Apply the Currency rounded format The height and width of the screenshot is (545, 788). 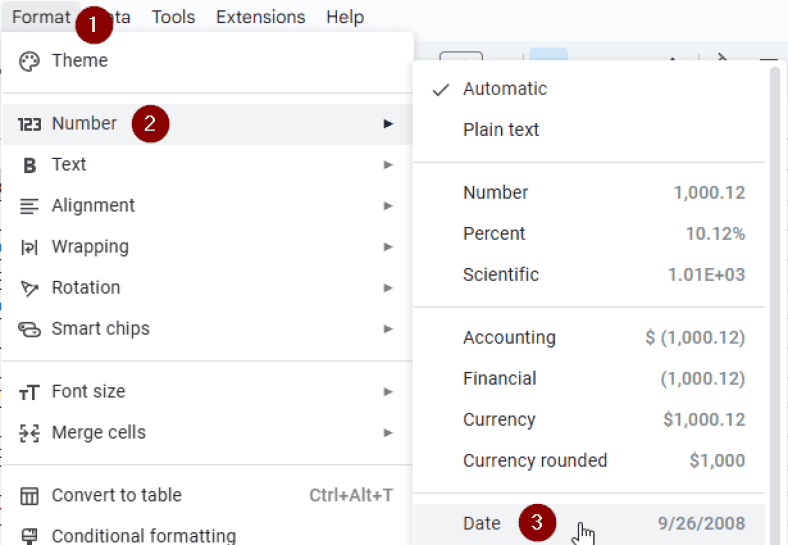(535, 461)
